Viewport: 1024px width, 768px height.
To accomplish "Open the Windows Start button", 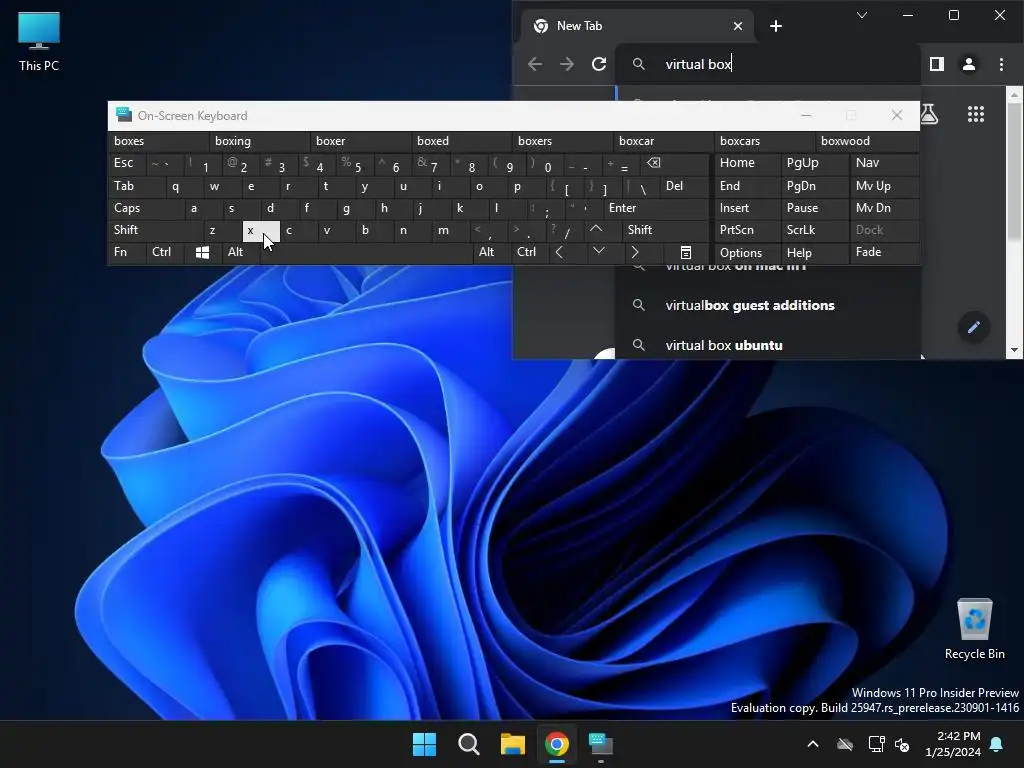I will [424, 744].
